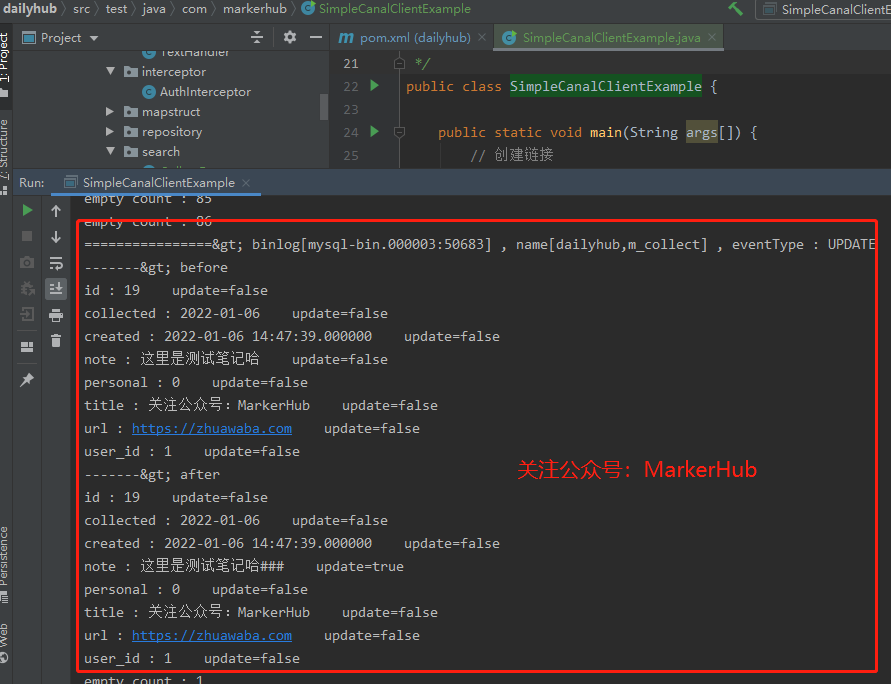Clear all console output with trash icon

[56, 340]
